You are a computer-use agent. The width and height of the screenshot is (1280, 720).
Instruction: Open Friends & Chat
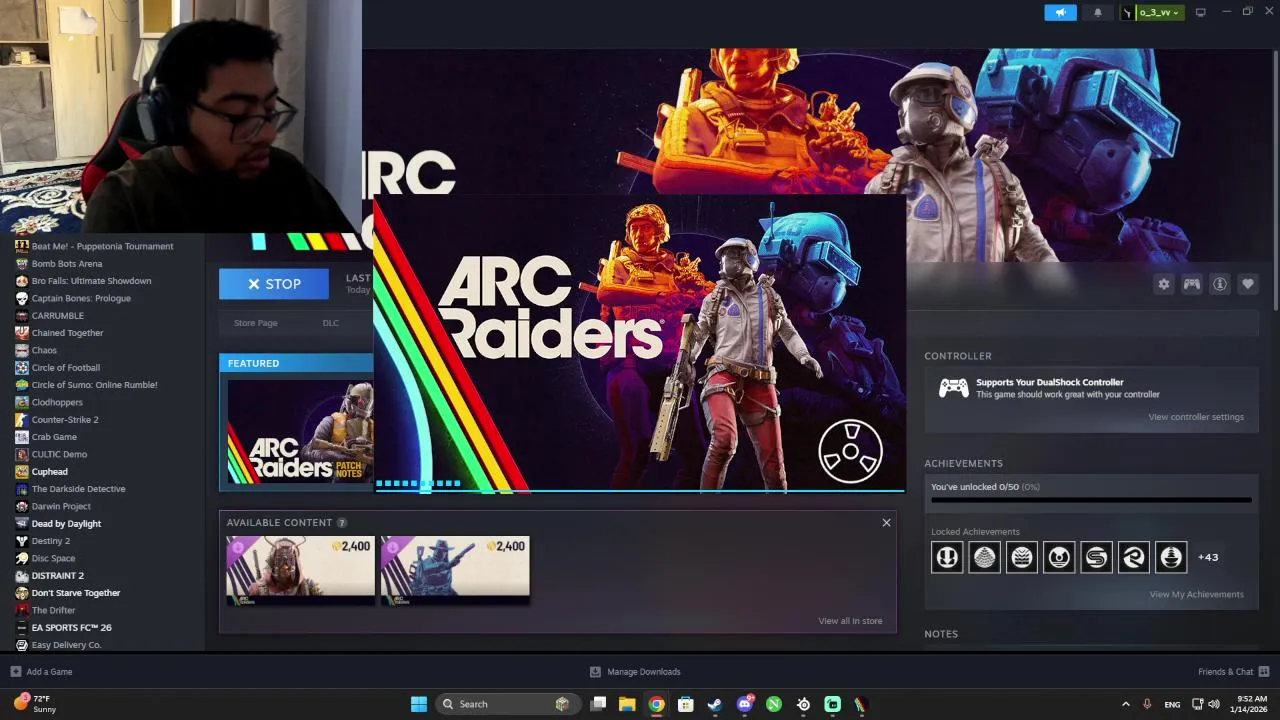[1234, 672]
